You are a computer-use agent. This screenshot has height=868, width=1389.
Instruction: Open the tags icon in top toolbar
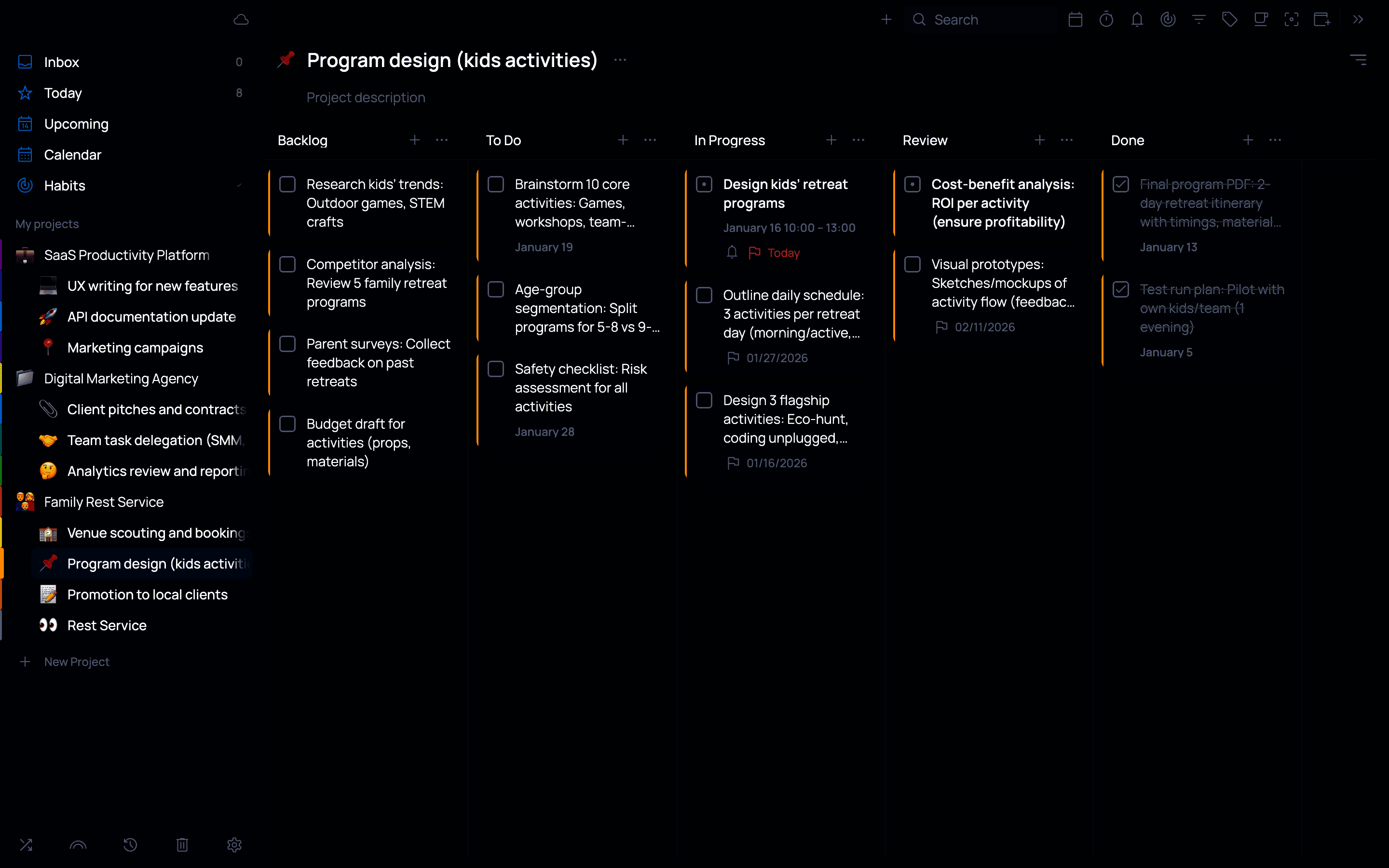(1229, 20)
